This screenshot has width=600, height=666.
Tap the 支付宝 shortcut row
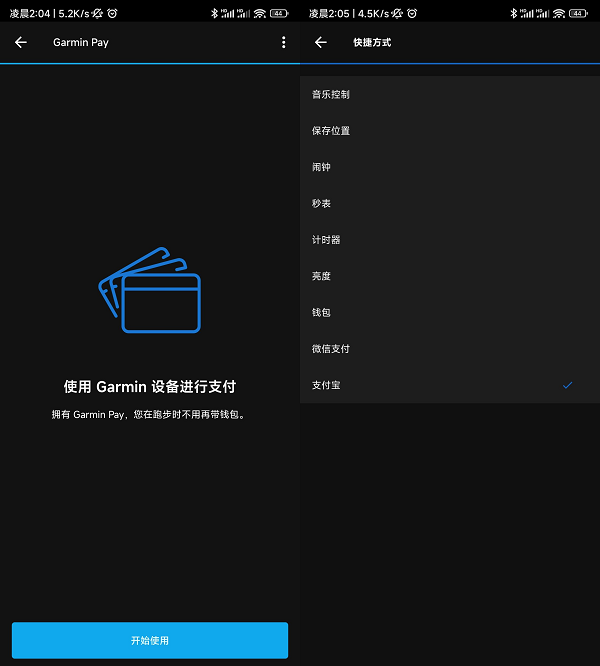[450, 385]
